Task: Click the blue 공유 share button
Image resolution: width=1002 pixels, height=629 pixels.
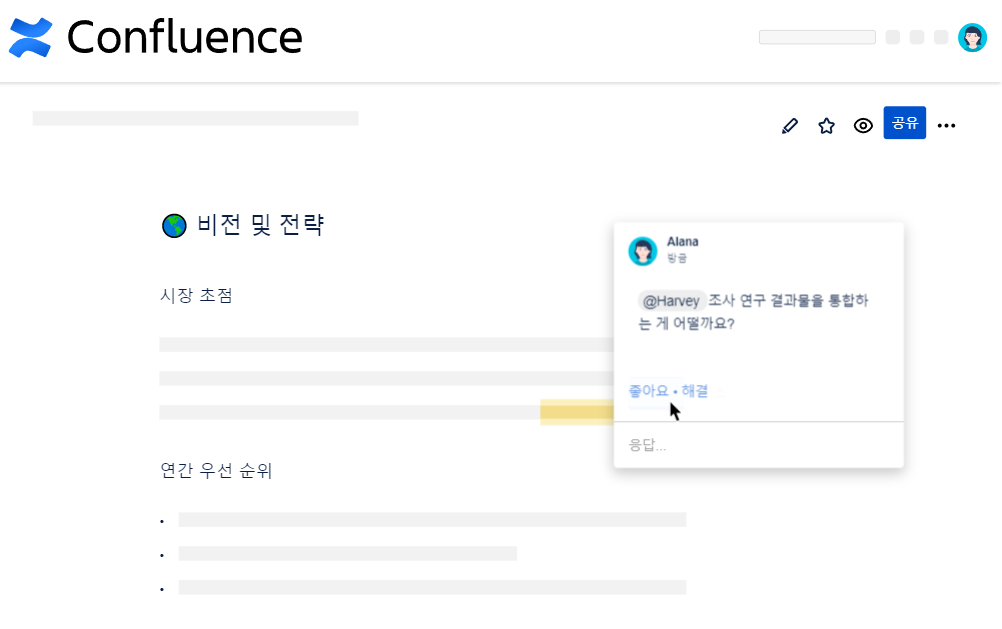Action: tap(904, 123)
